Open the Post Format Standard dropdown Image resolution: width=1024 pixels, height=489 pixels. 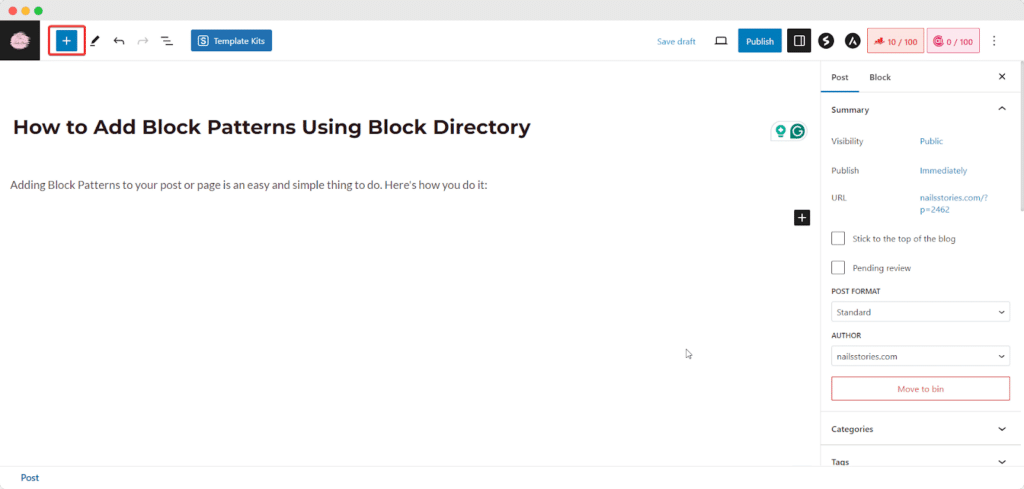(920, 312)
